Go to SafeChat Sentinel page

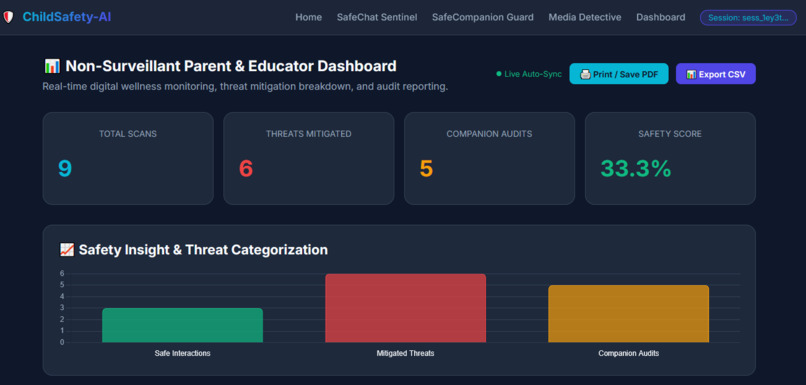click(x=377, y=17)
